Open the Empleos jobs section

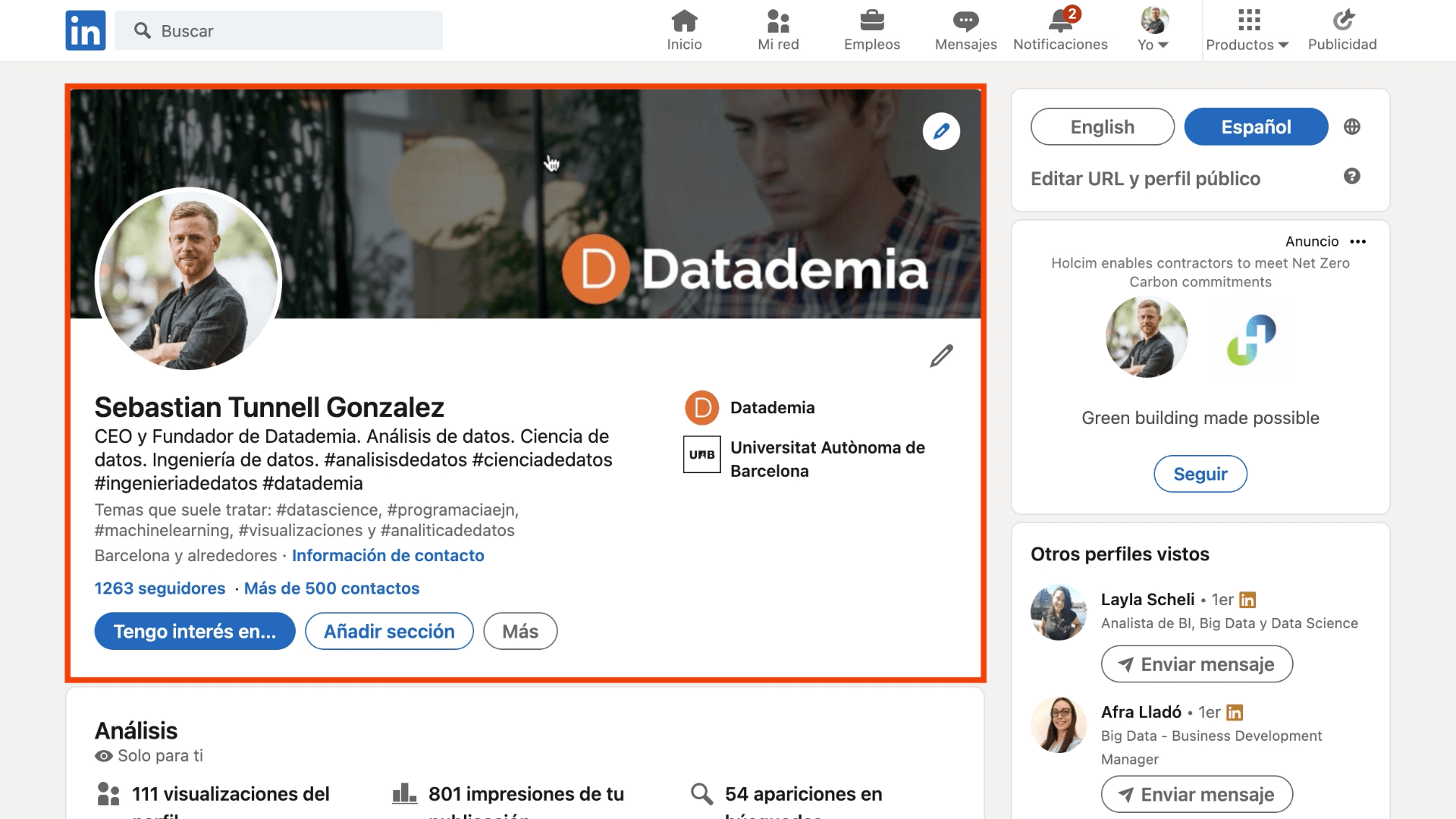pos(871,29)
